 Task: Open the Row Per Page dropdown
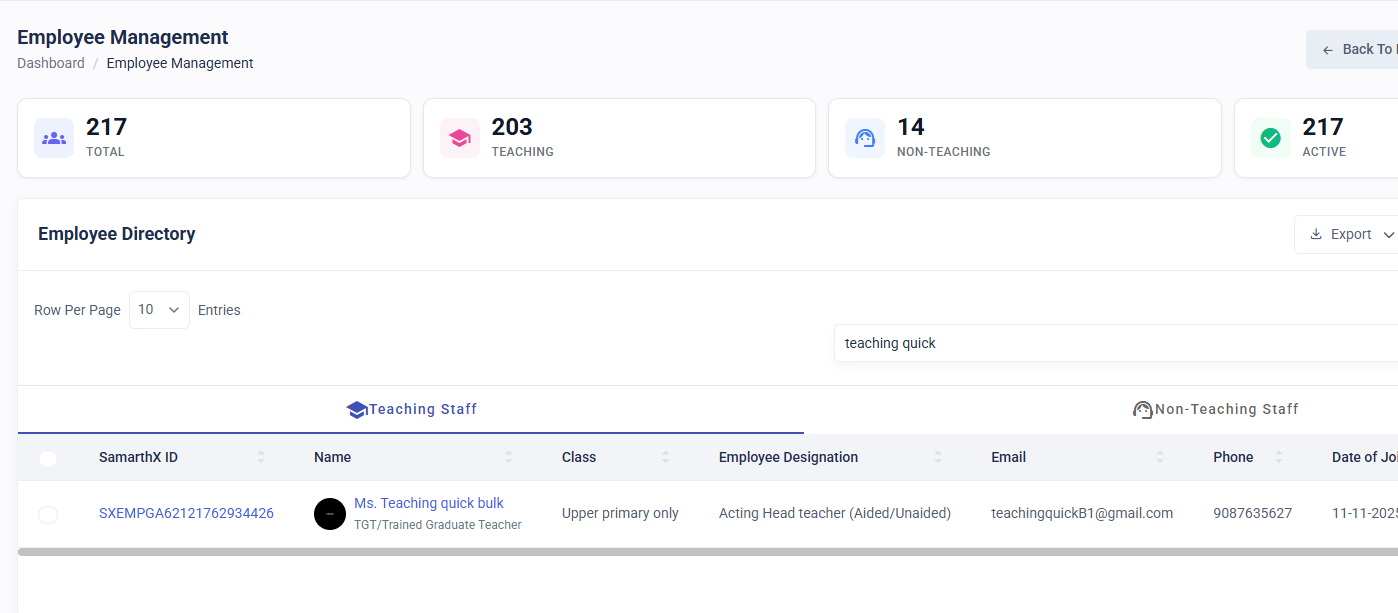point(159,310)
